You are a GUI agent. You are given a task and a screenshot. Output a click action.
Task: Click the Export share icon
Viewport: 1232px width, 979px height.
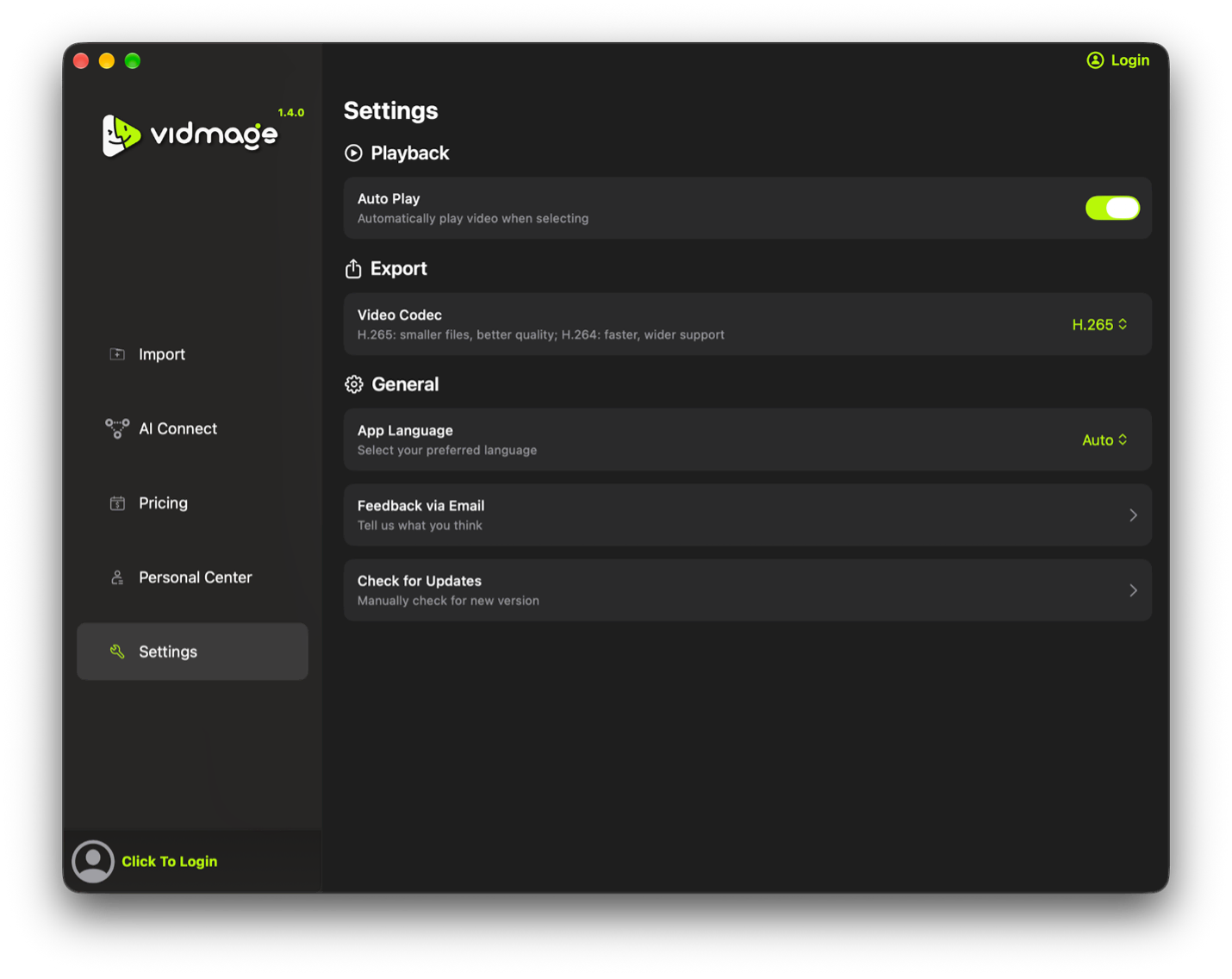[353, 269]
